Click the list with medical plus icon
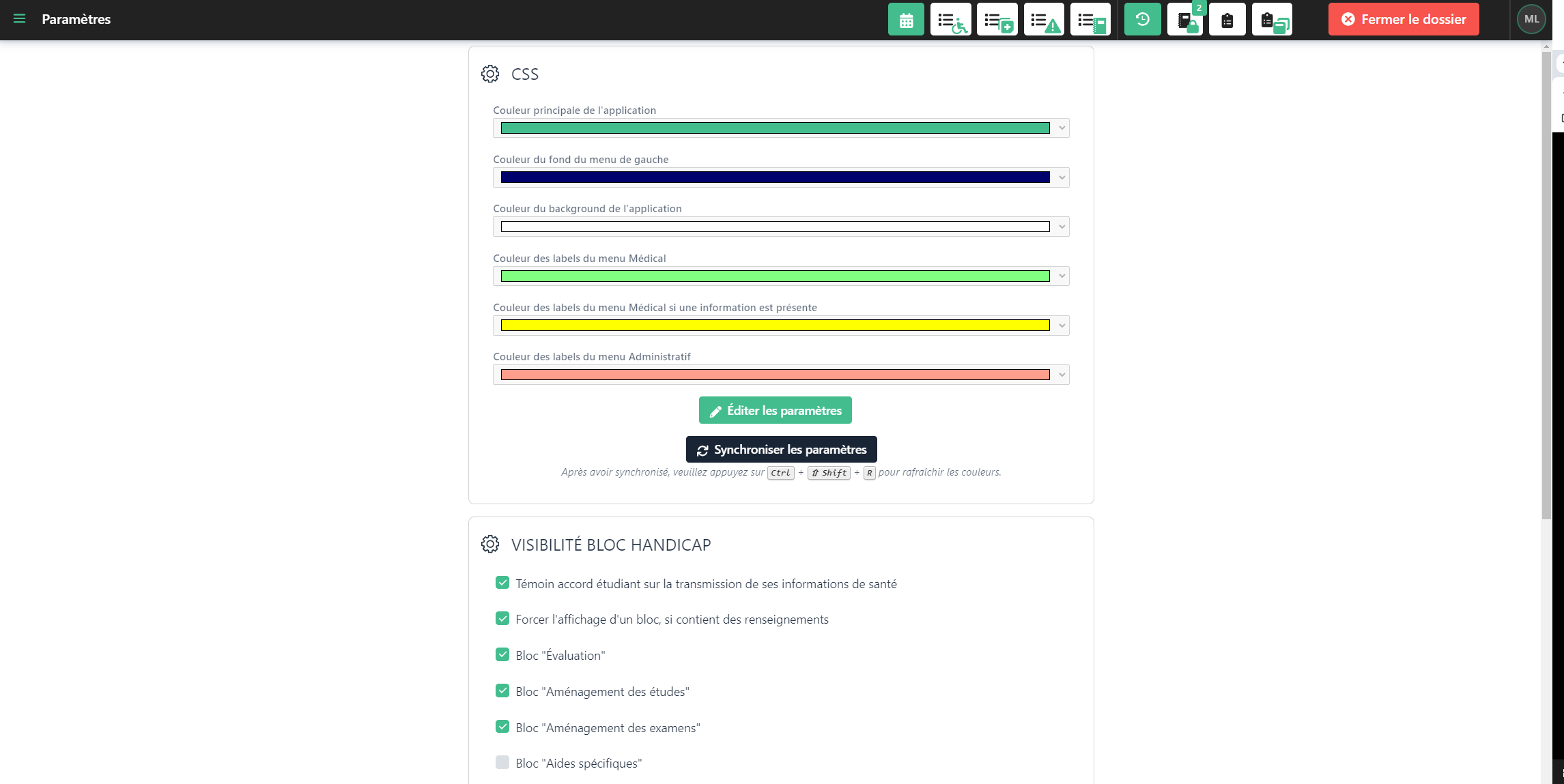Image resolution: width=1564 pixels, height=784 pixels. pos(997,20)
